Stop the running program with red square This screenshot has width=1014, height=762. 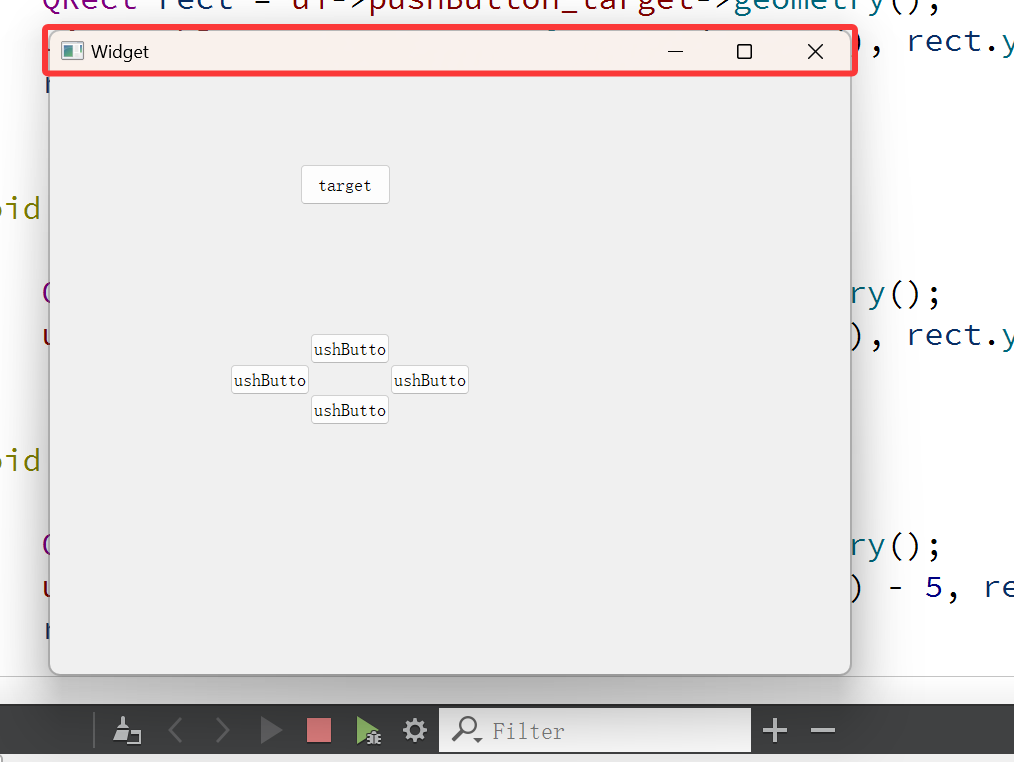[319, 730]
